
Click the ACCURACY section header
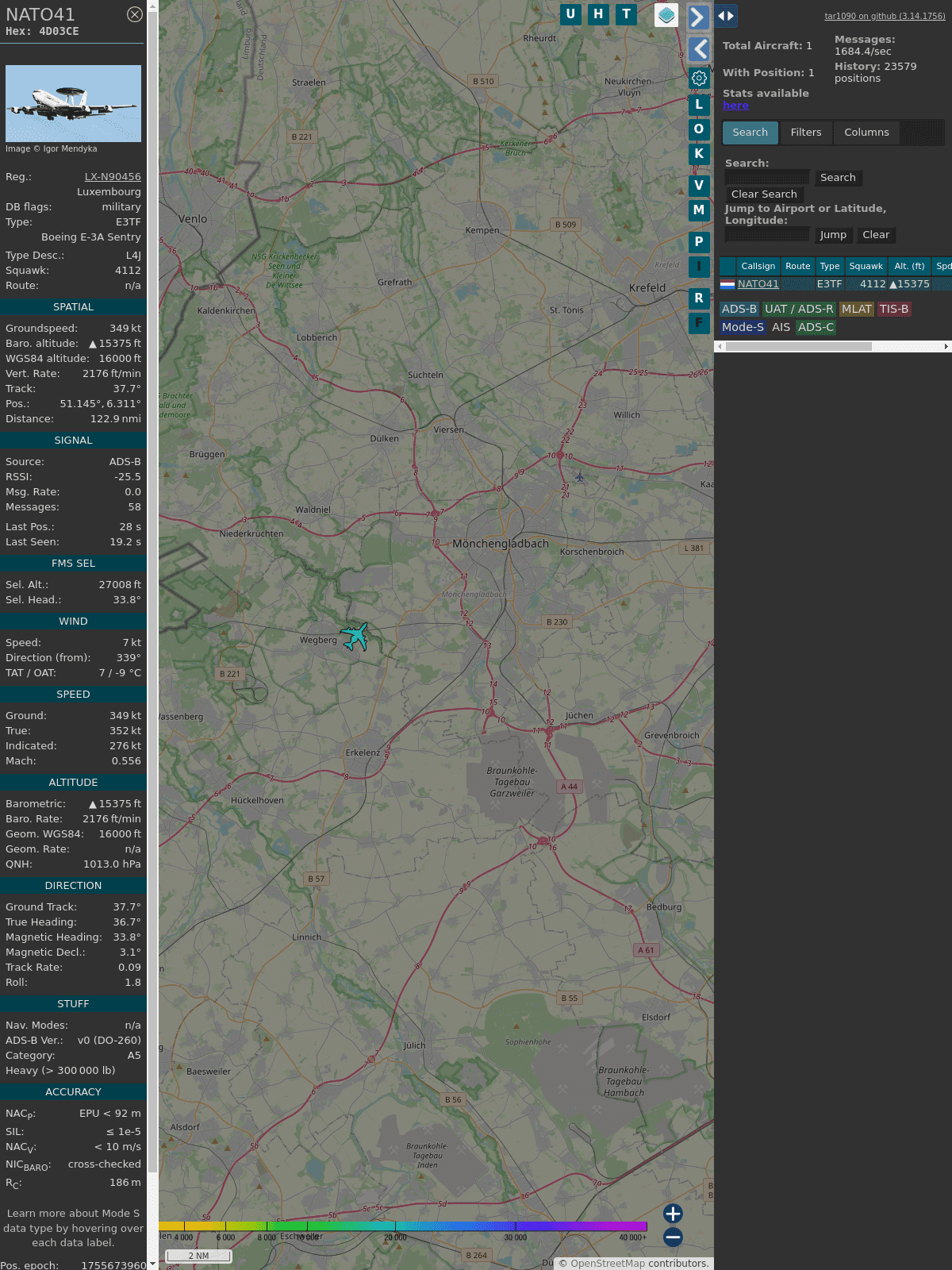pos(73,1092)
